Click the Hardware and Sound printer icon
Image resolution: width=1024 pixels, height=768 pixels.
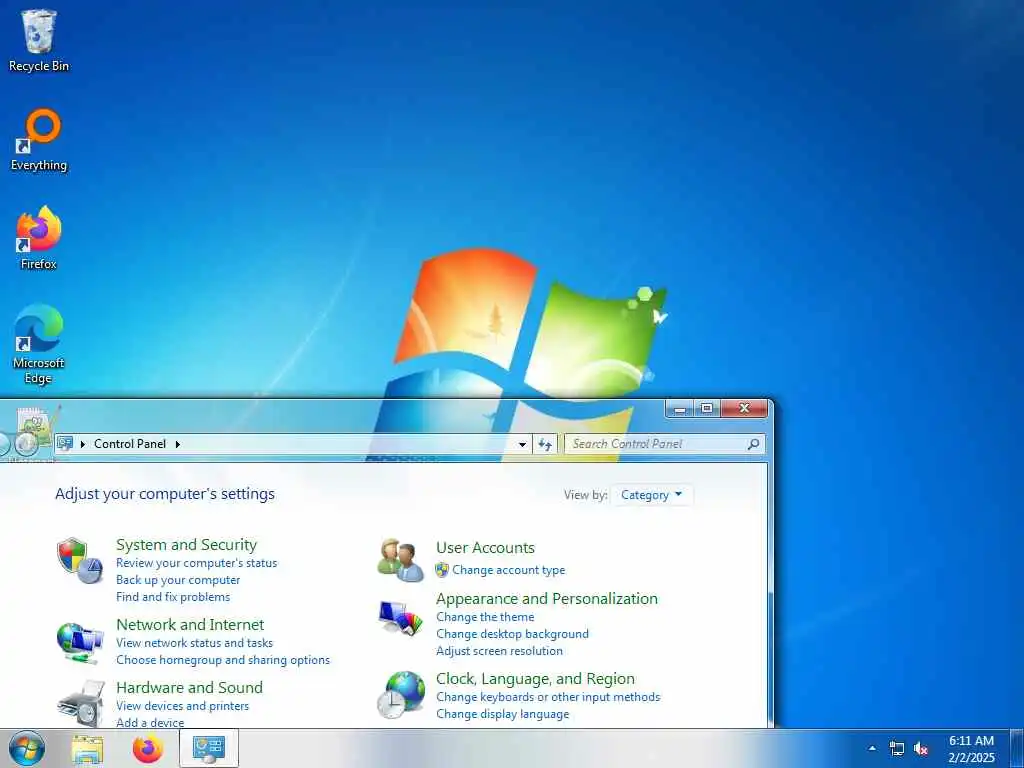pyautogui.click(x=81, y=703)
